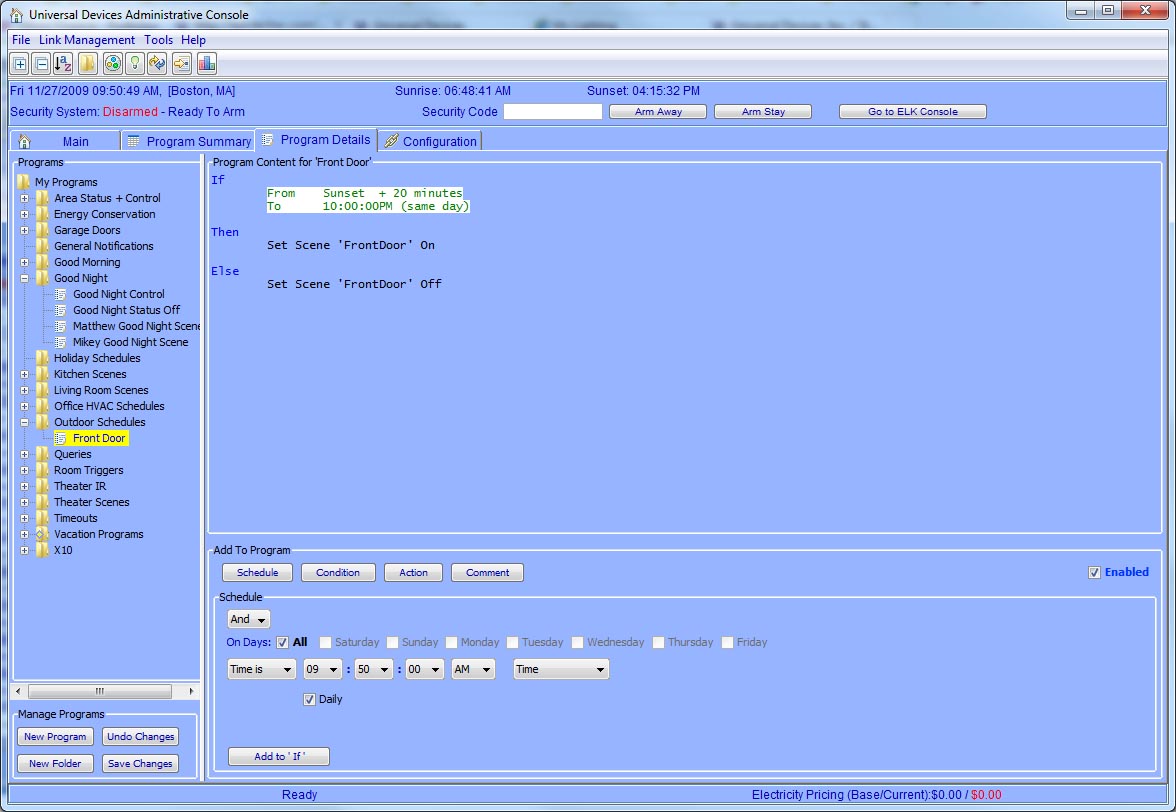This screenshot has height=812, width=1176.
Task: Click the bar chart toolbar icon
Action: tap(206, 64)
